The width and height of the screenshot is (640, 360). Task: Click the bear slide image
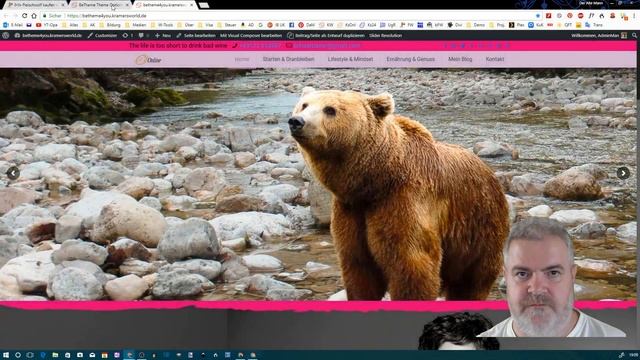tap(318, 184)
